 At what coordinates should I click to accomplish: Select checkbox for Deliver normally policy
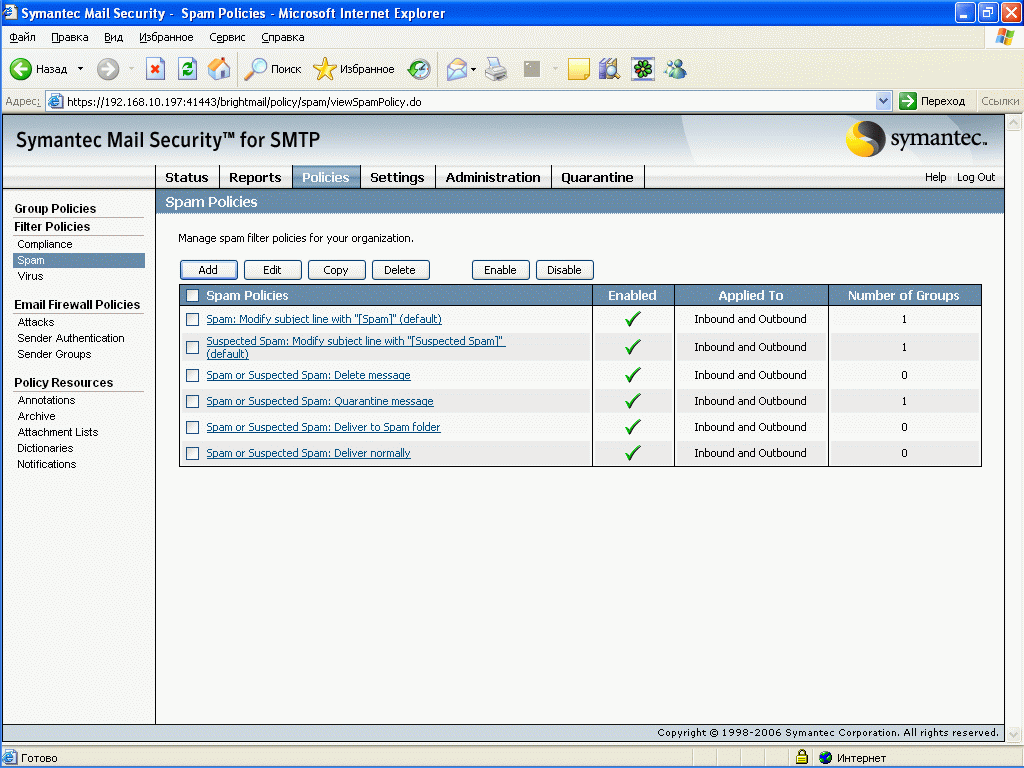coord(193,453)
